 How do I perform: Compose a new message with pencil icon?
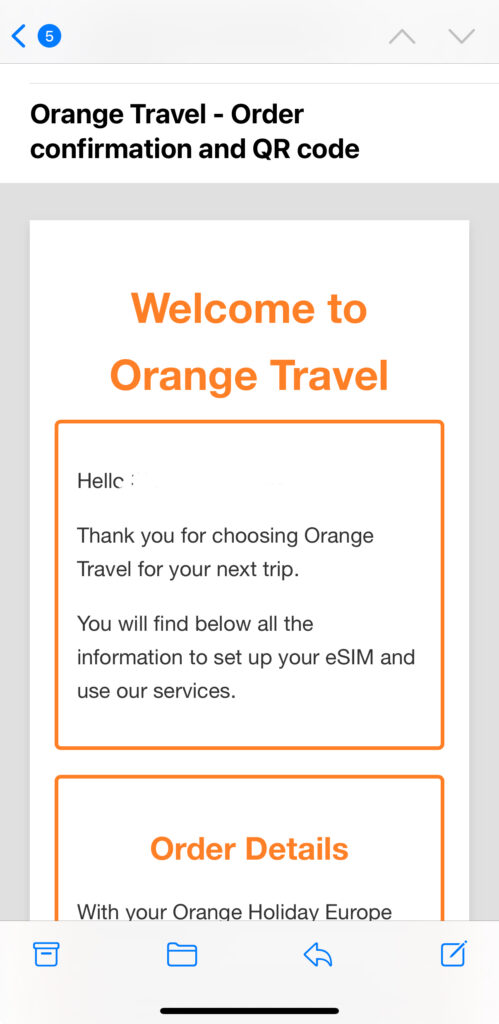[x=454, y=953]
